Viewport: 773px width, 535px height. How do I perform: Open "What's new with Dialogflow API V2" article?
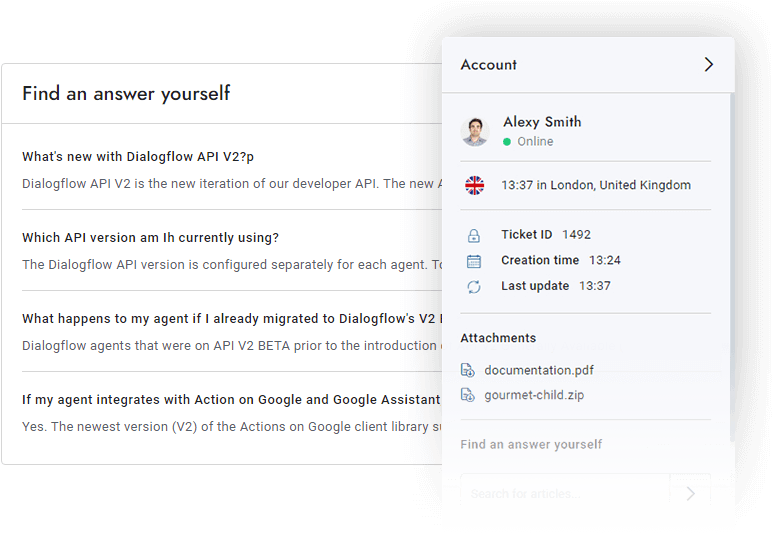[145, 157]
